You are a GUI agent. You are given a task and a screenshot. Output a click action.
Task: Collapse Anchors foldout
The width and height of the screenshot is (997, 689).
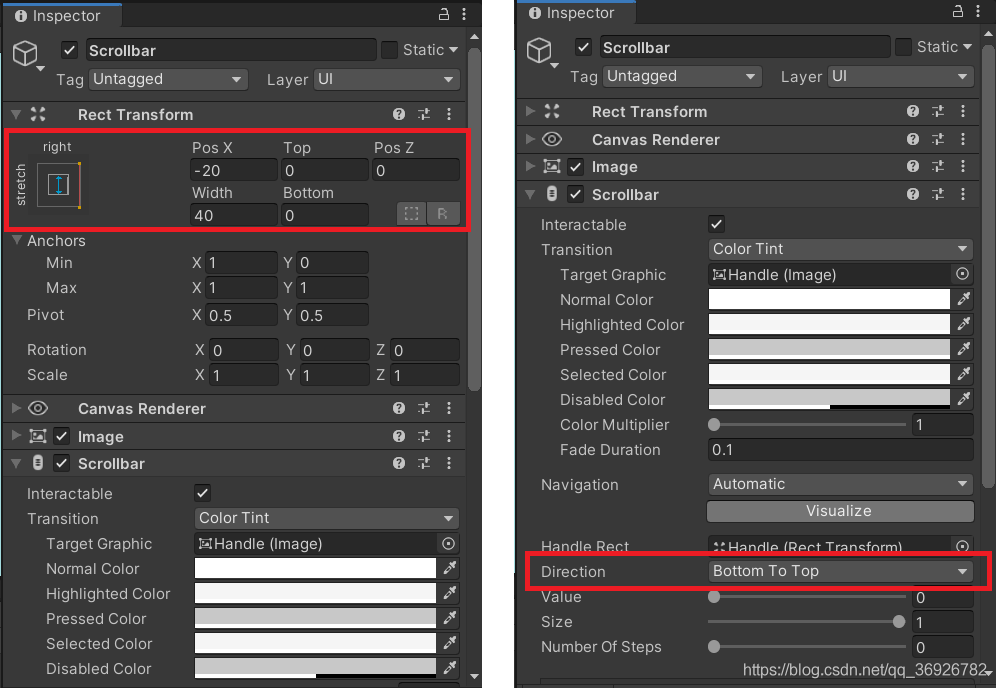(x=16, y=241)
